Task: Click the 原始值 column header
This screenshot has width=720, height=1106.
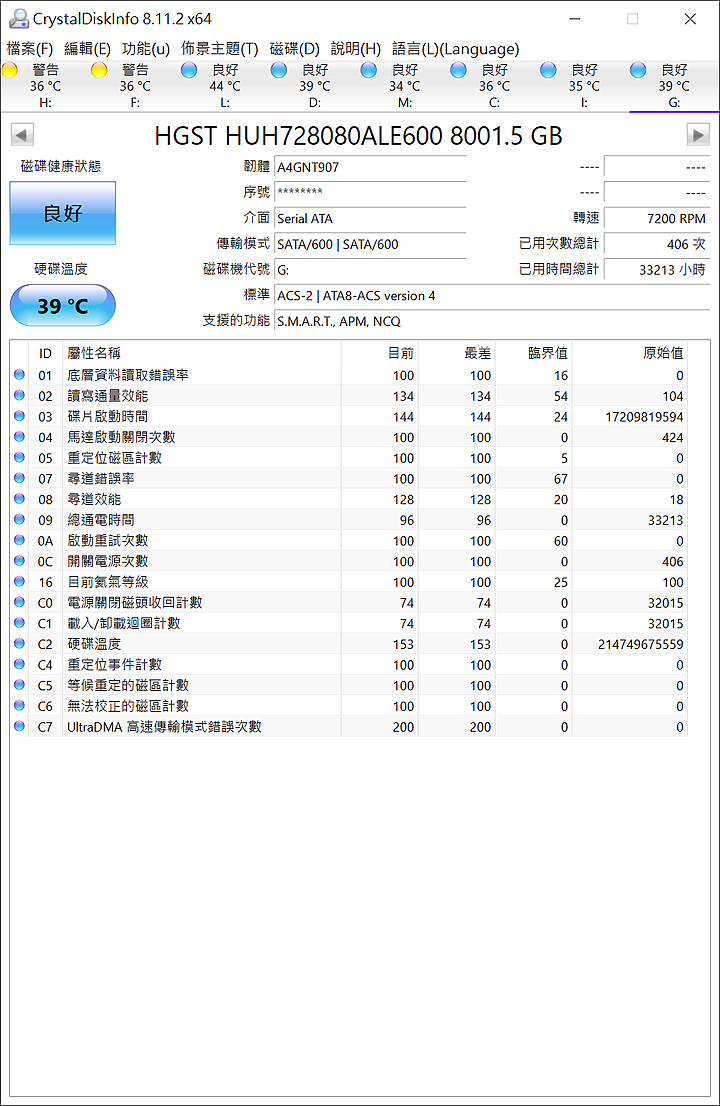Action: click(x=630, y=353)
